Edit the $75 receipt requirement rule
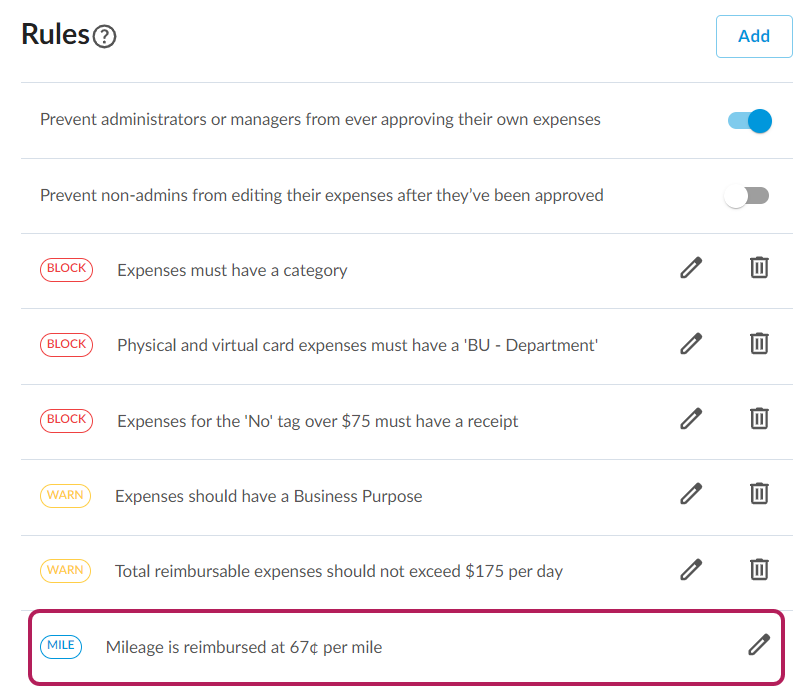 pyautogui.click(x=691, y=419)
